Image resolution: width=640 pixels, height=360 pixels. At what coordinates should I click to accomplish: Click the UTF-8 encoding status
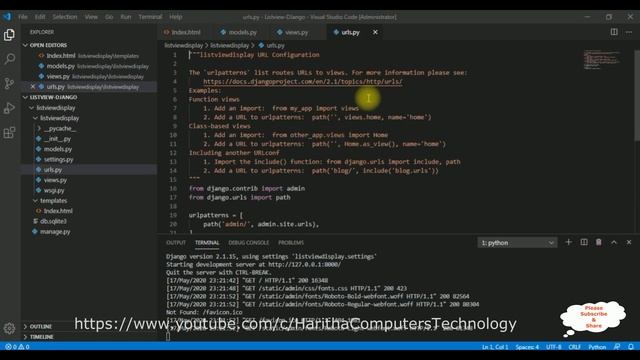click(553, 347)
